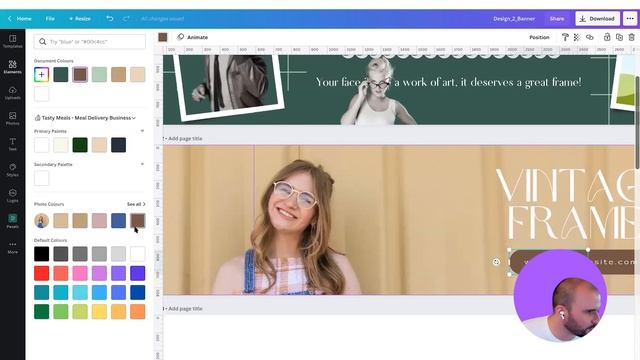Select navy Primary Palette swatch
This screenshot has width=640, height=360.
118,145
